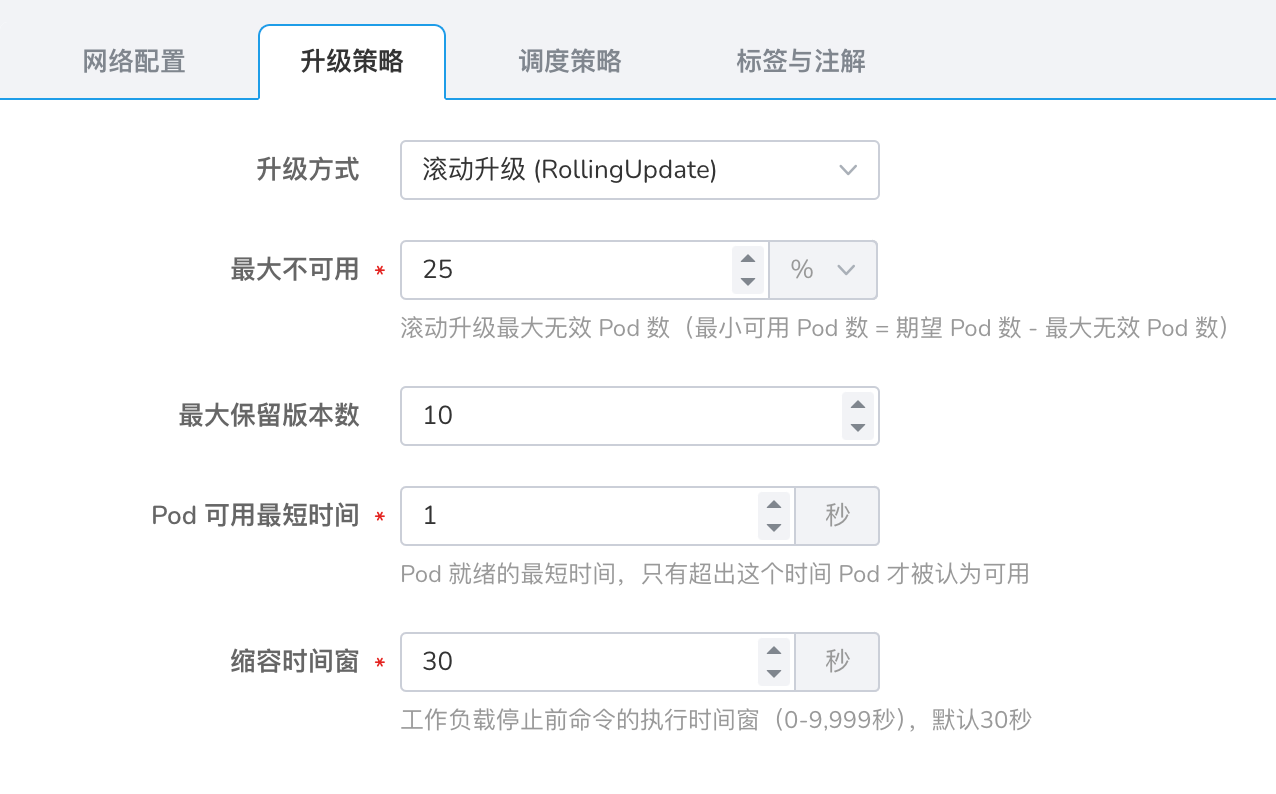
Task: Click the 秒 unit label beside 缩容时间窗
Action: tap(837, 662)
